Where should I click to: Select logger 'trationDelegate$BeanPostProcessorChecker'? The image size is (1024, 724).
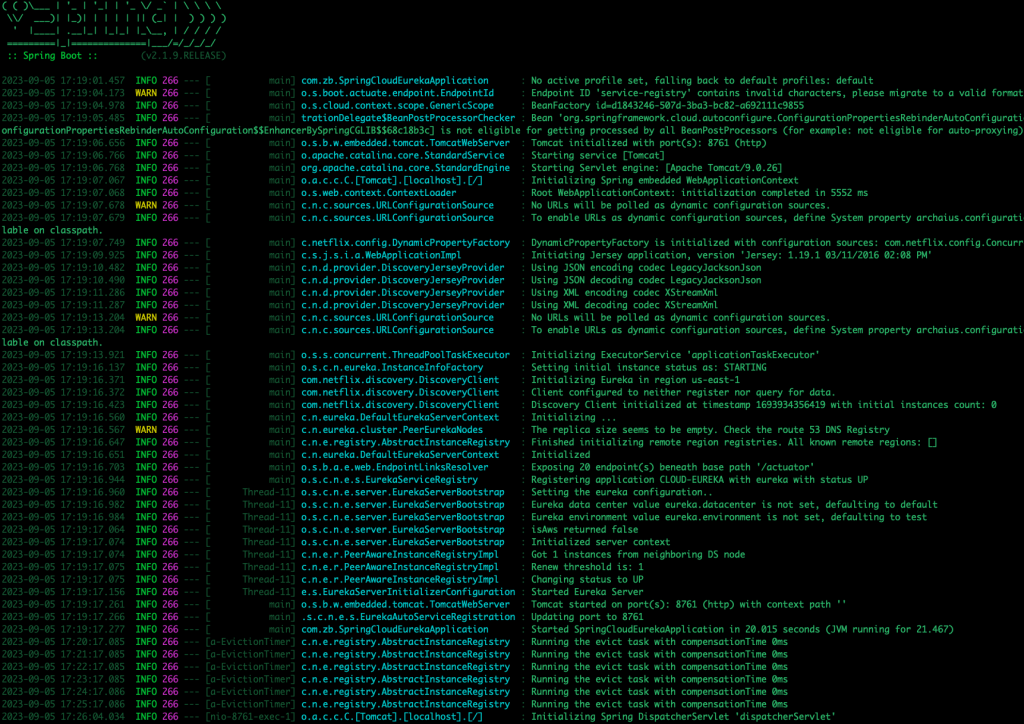click(408, 118)
